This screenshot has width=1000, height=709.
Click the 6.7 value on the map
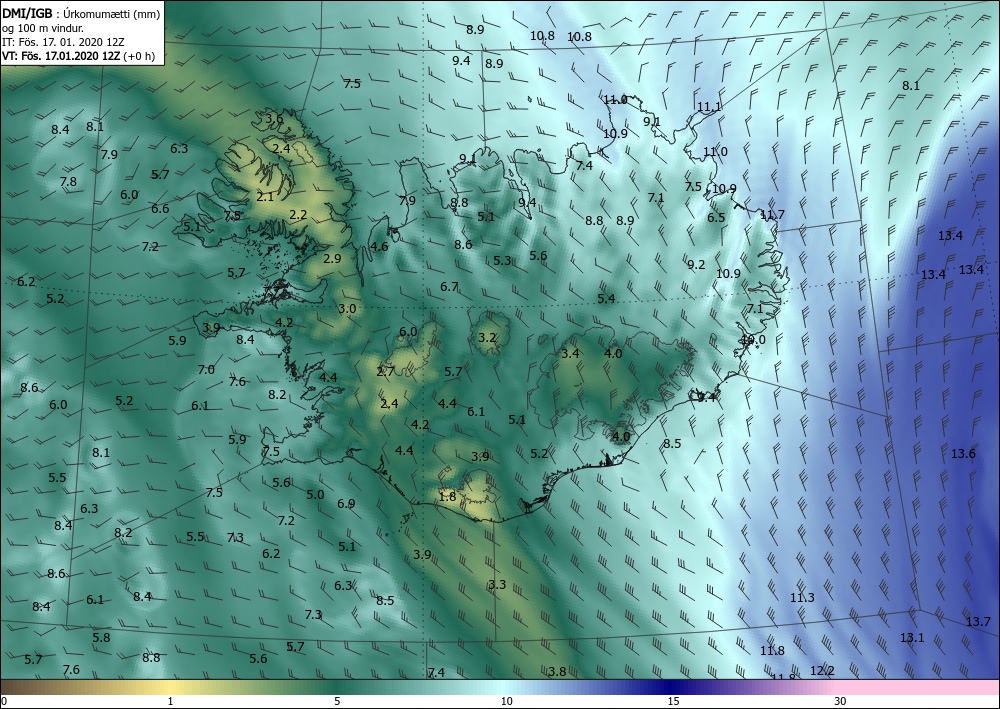pos(450,286)
